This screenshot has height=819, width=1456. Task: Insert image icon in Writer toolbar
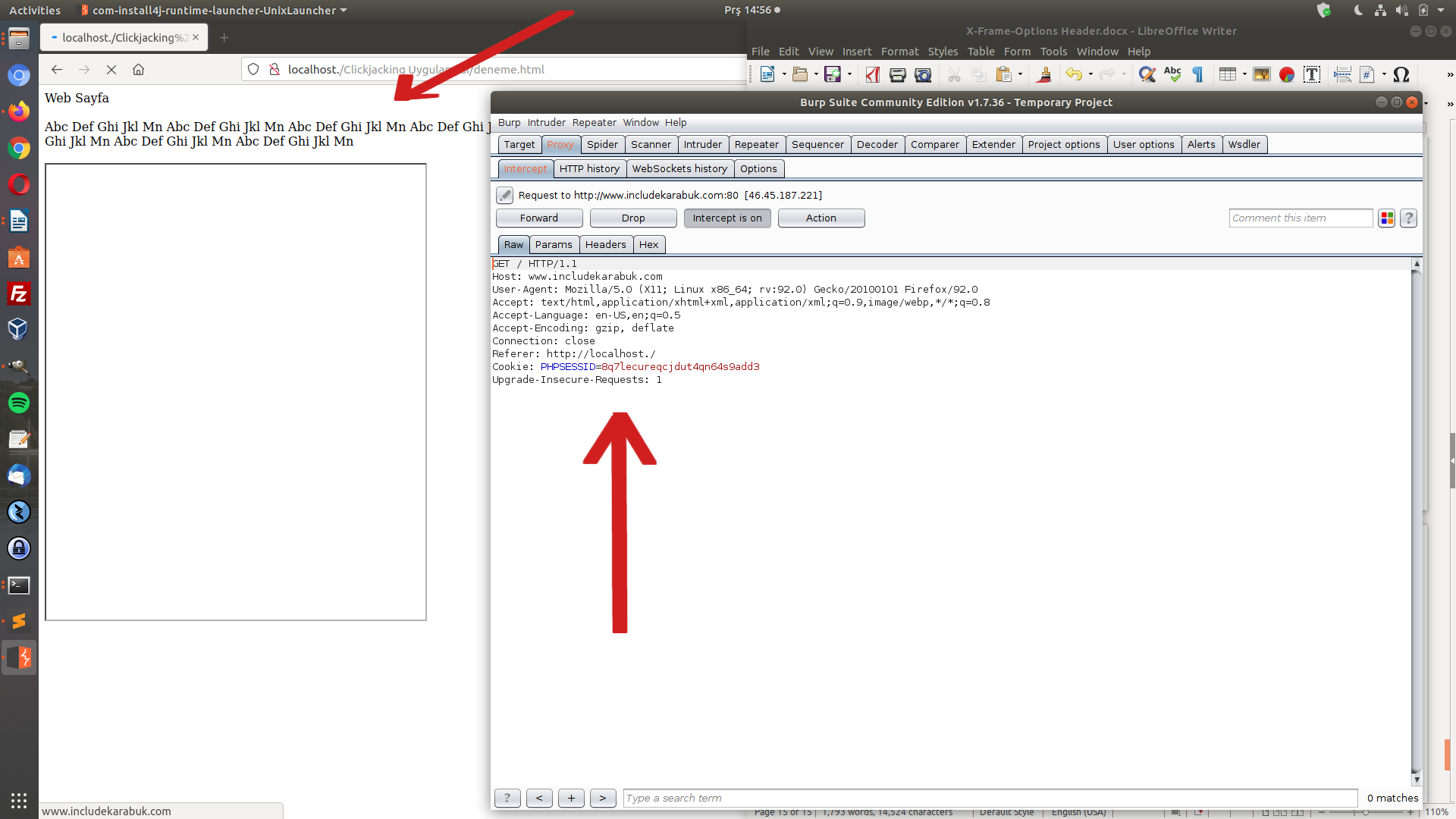[1262, 74]
